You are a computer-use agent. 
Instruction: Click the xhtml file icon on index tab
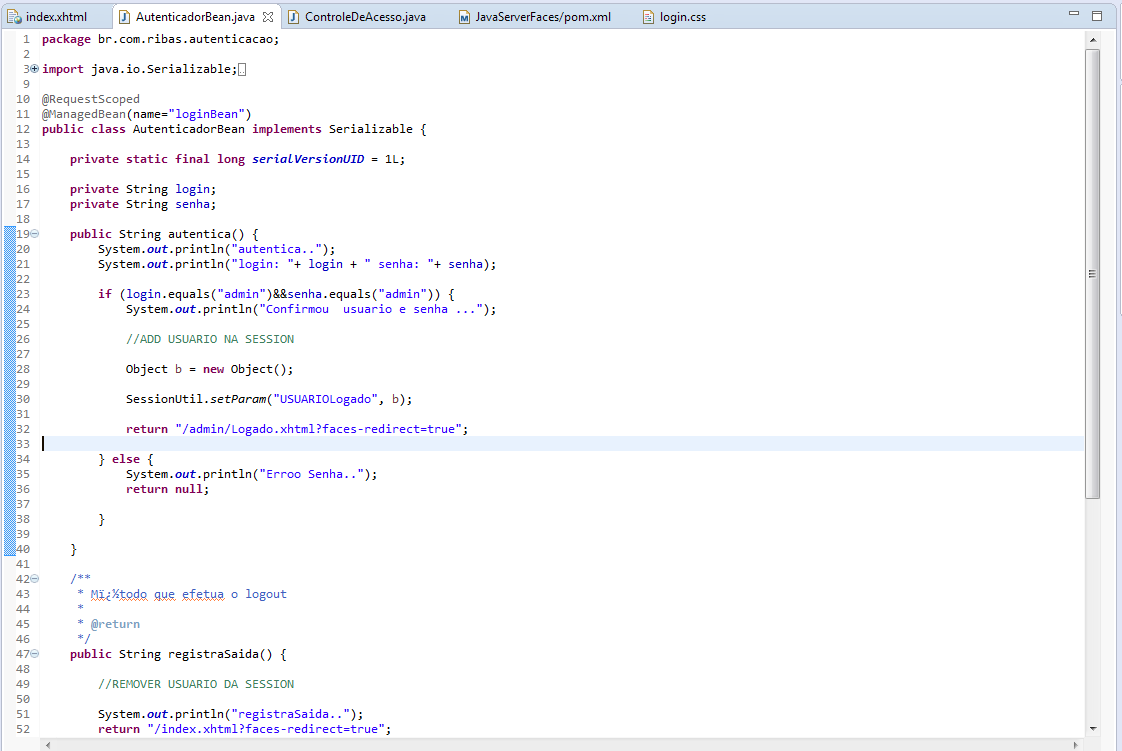[x=14, y=16]
